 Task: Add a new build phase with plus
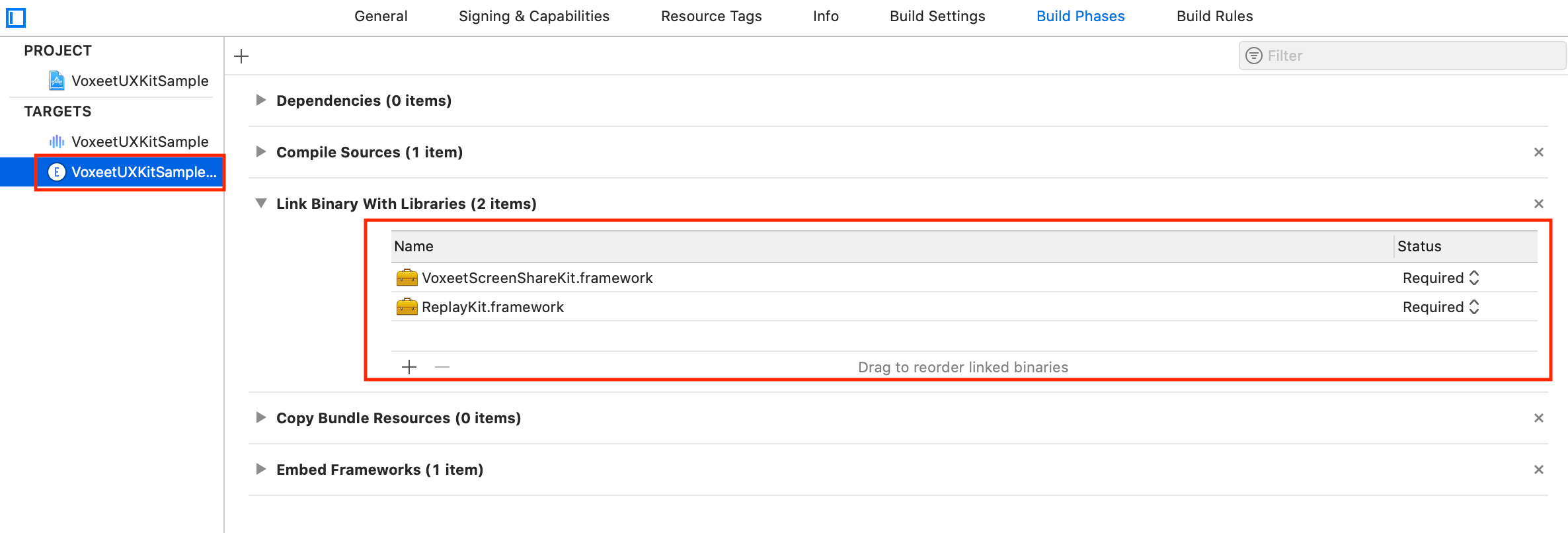[242, 56]
